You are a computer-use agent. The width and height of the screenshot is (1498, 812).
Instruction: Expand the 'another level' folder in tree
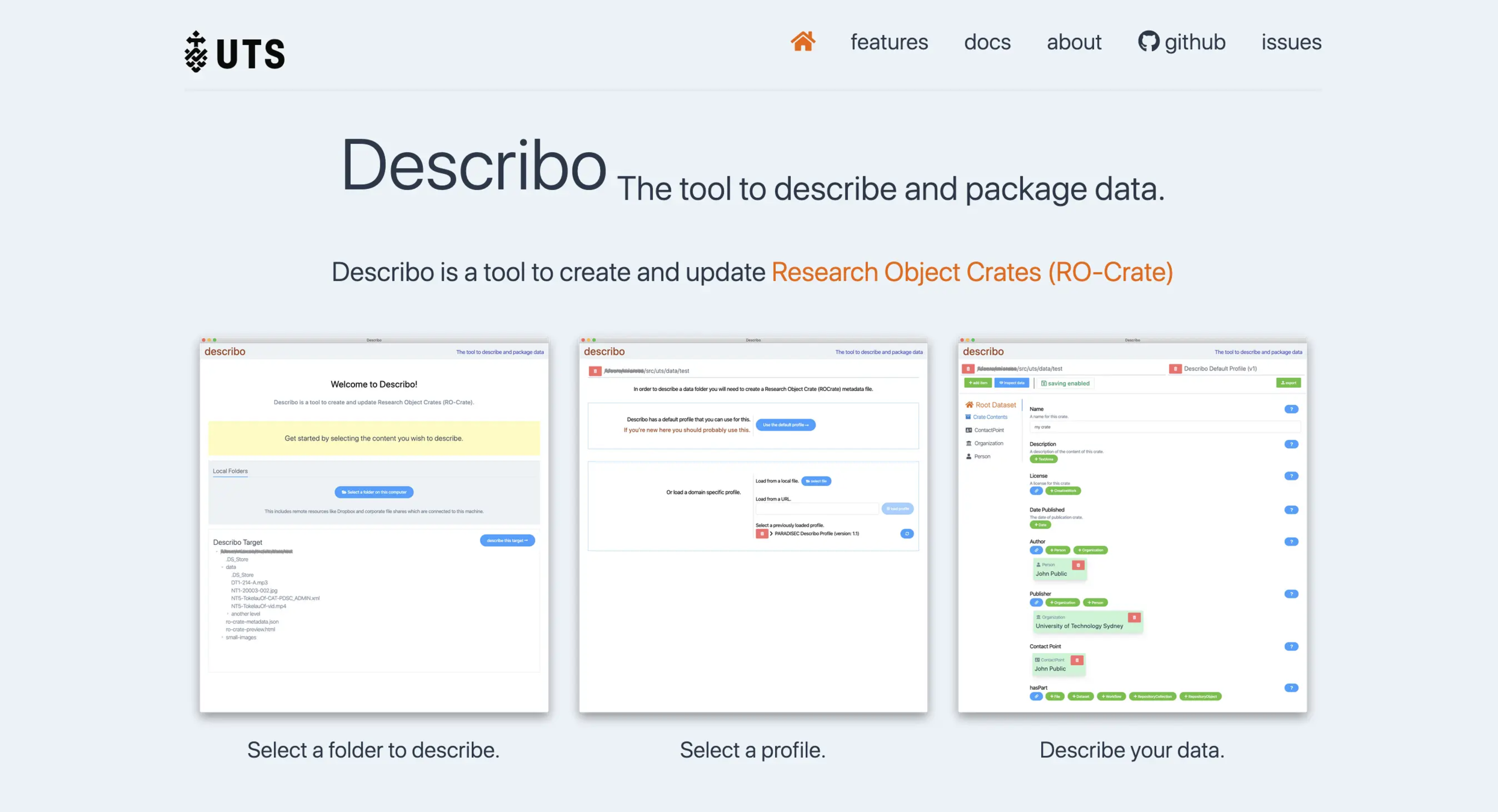tap(227, 614)
